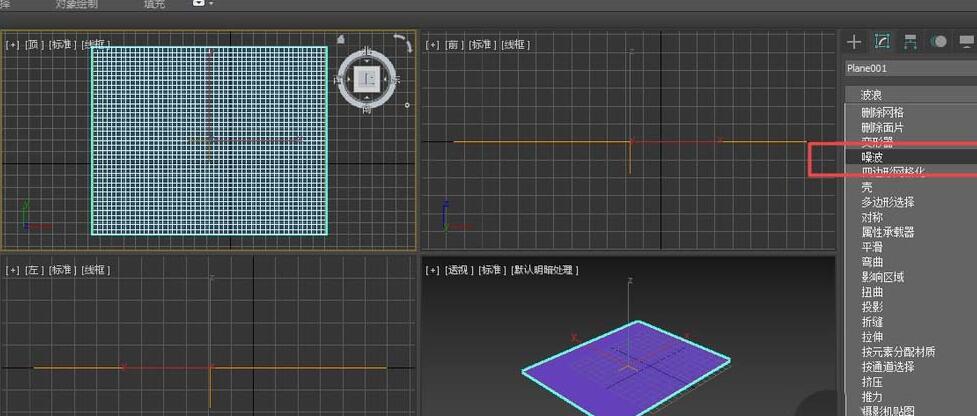Screen dimensions: 977x416
Task: Apply the 挤压 modifier
Action: 872,382
